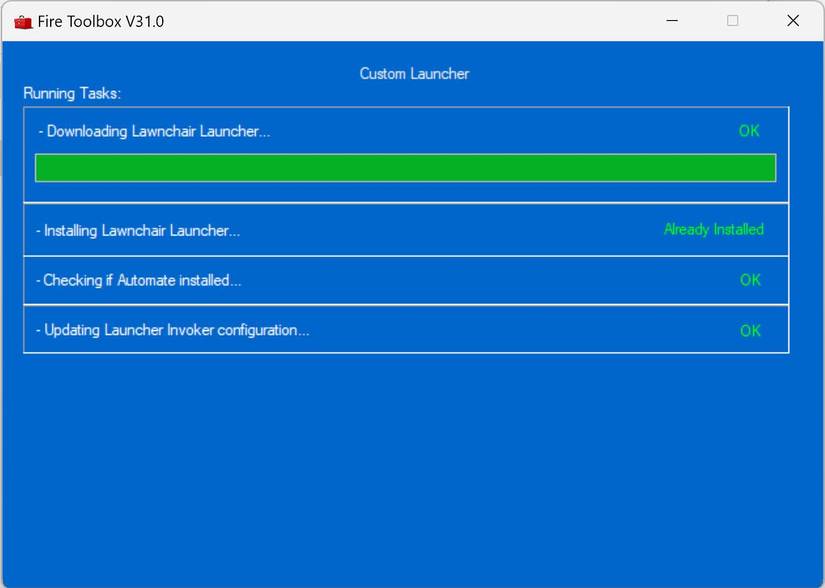Select the Installing Lawnchair Launcher task text
This screenshot has width=825, height=588.
point(138,231)
